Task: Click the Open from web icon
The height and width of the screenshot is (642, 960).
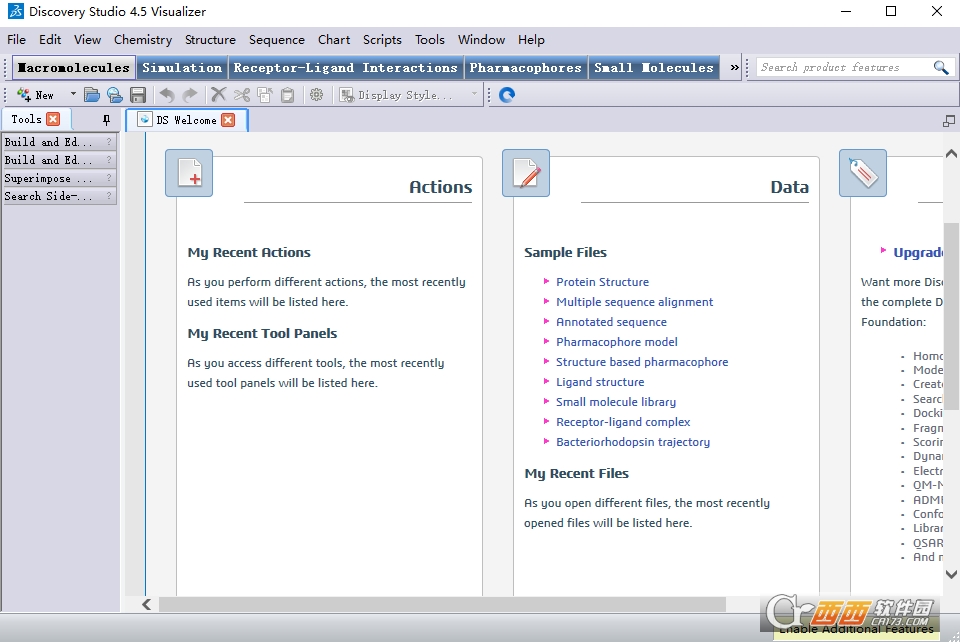Action: coord(114,95)
